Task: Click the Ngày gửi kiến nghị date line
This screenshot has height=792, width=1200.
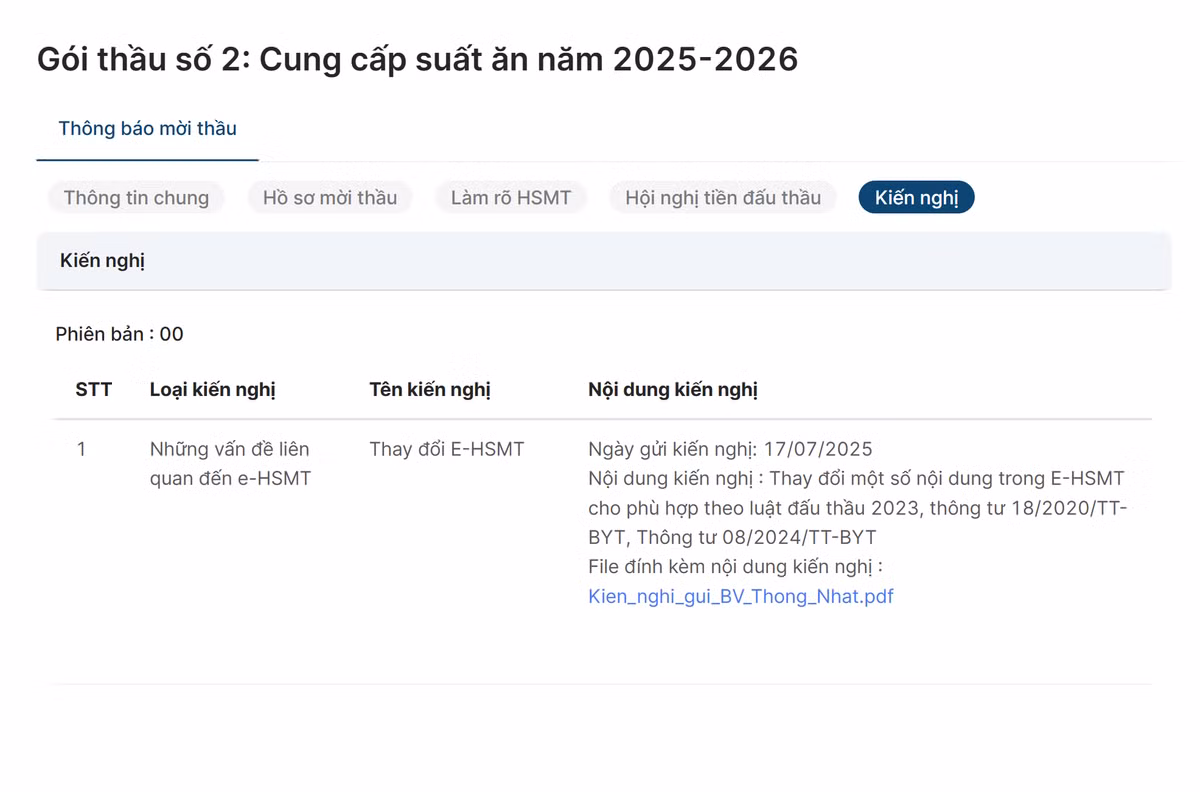Action: tap(730, 450)
